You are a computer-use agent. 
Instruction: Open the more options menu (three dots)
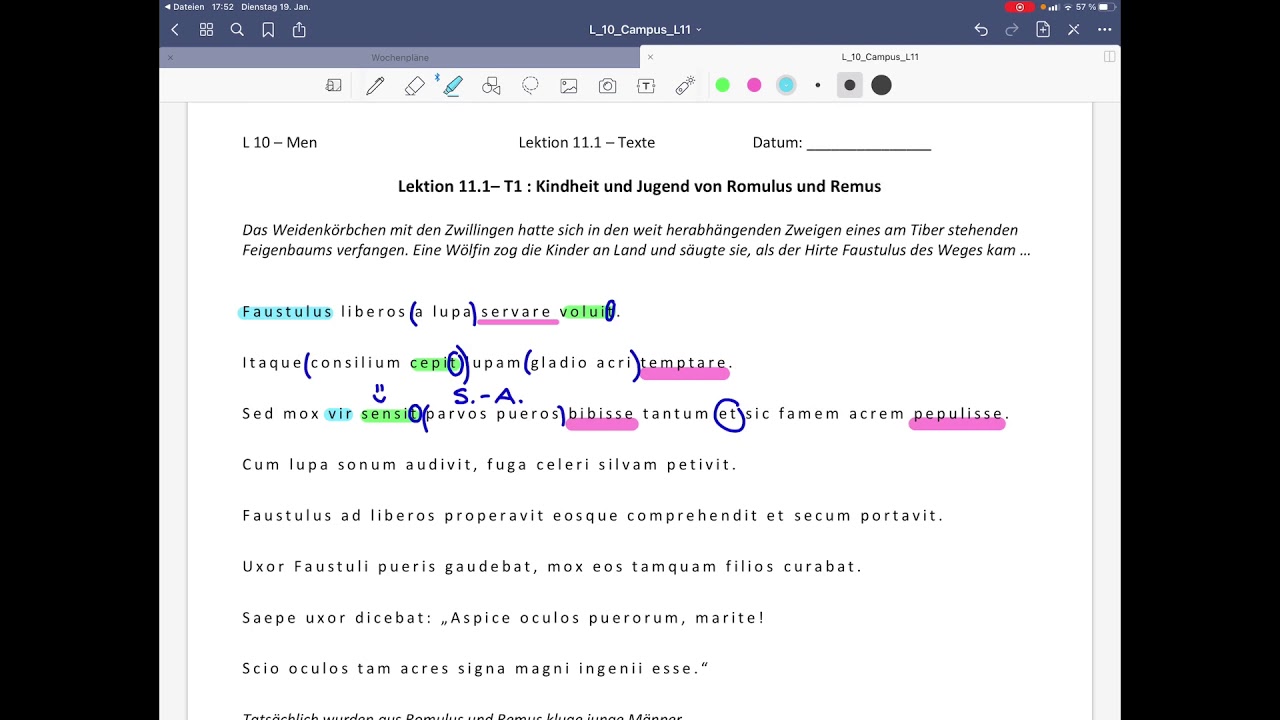click(1105, 30)
